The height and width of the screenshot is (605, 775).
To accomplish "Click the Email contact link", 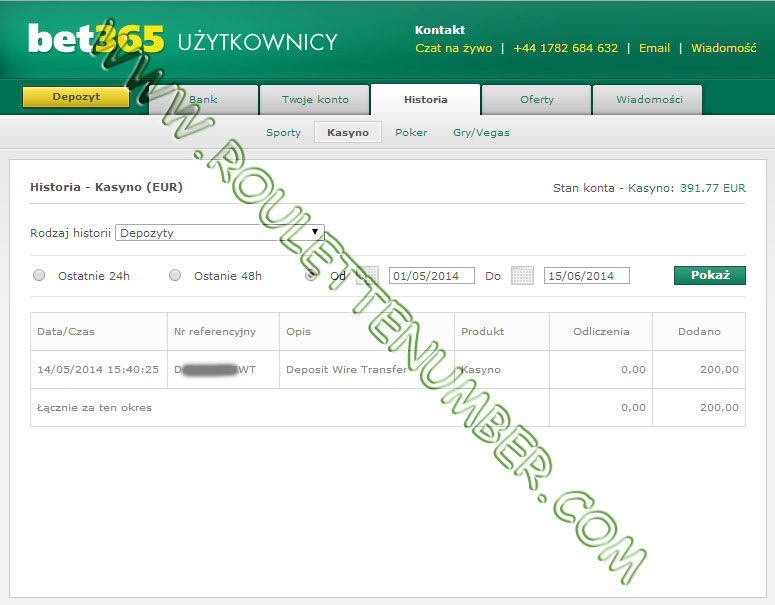I will coord(654,48).
